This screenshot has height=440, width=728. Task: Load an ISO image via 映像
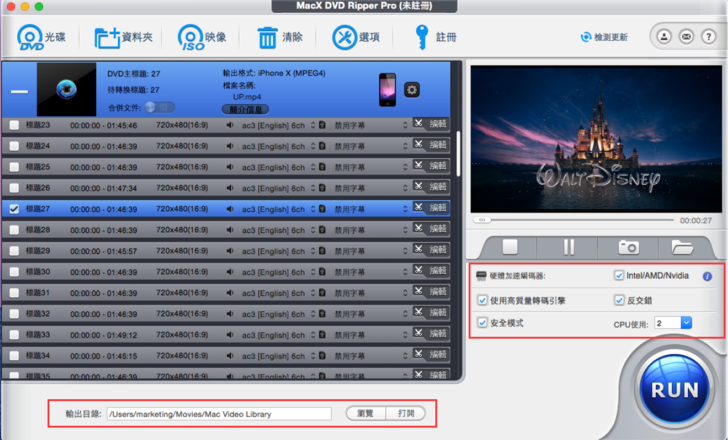[202, 37]
